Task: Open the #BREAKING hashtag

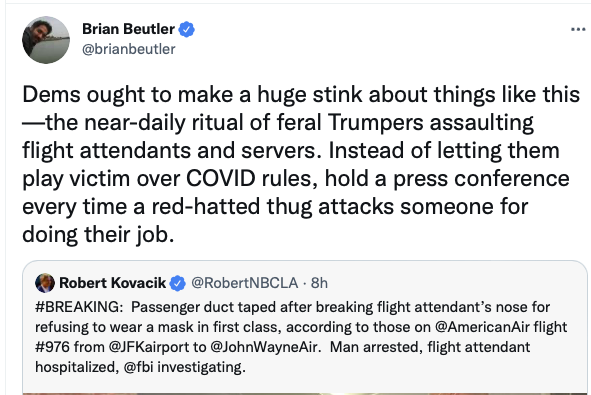Action: click(x=79, y=307)
